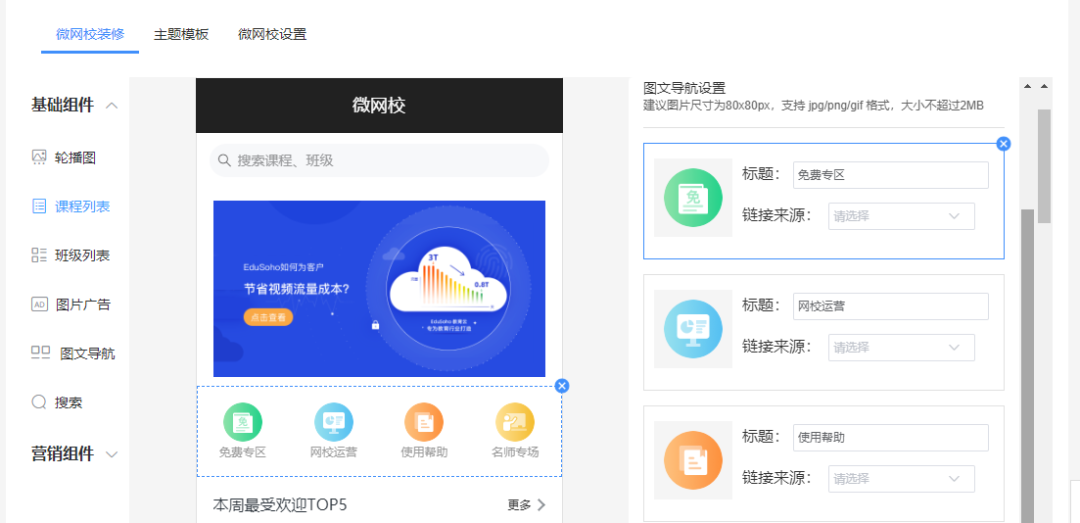The width and height of the screenshot is (1080, 523).
Task: Open 更多 next to 本周最受欢迎TOP5
Action: 519,505
